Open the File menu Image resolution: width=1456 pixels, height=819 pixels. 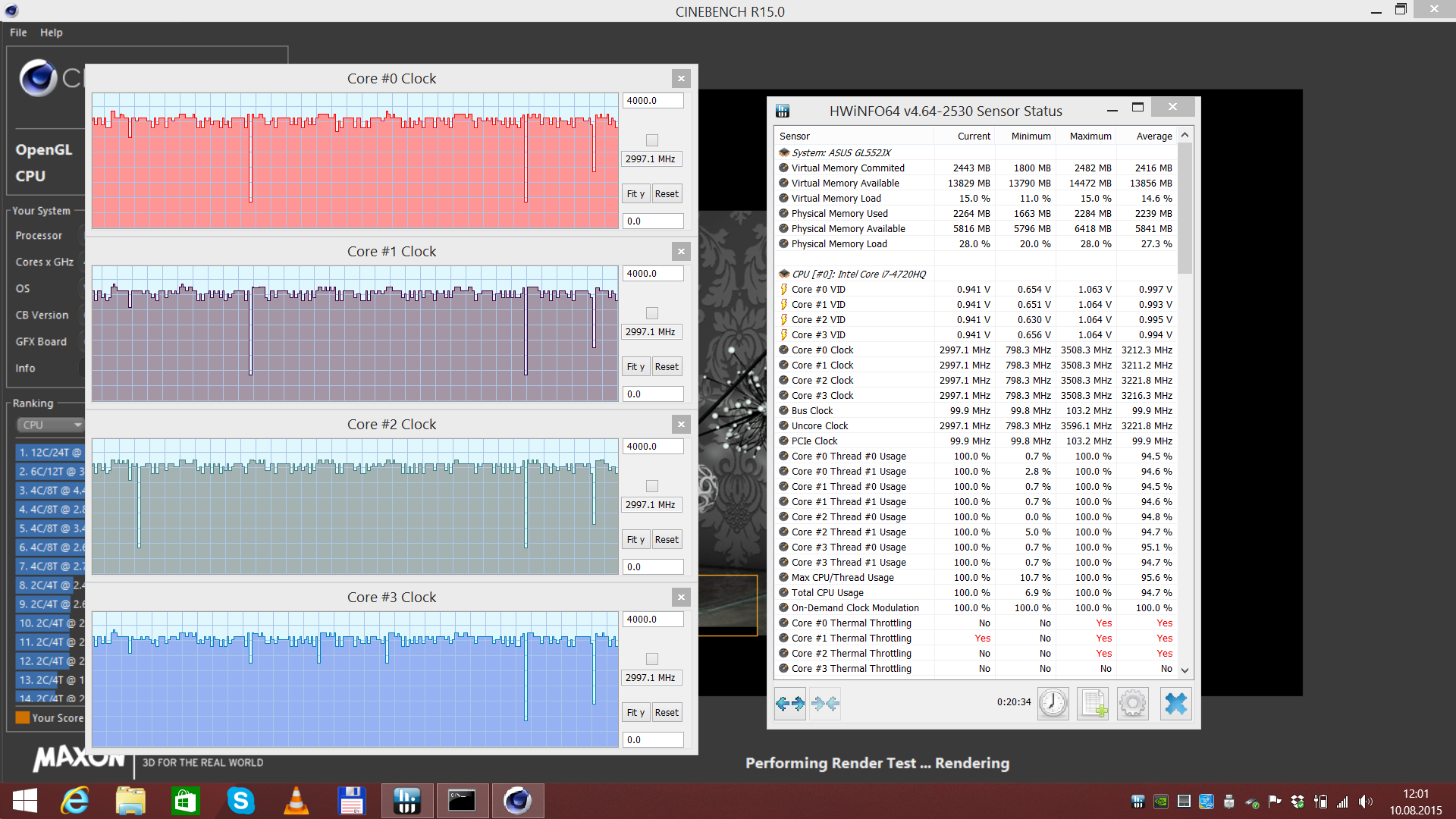[18, 33]
